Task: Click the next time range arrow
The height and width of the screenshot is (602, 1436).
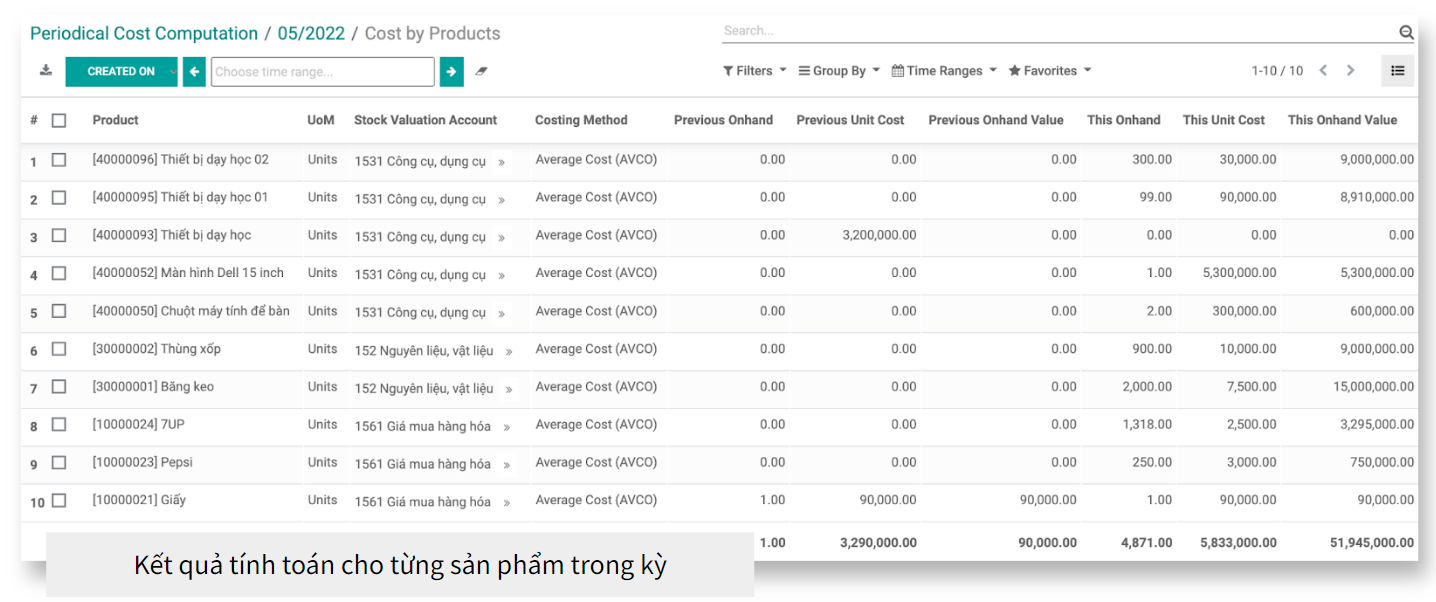Action: tap(451, 72)
